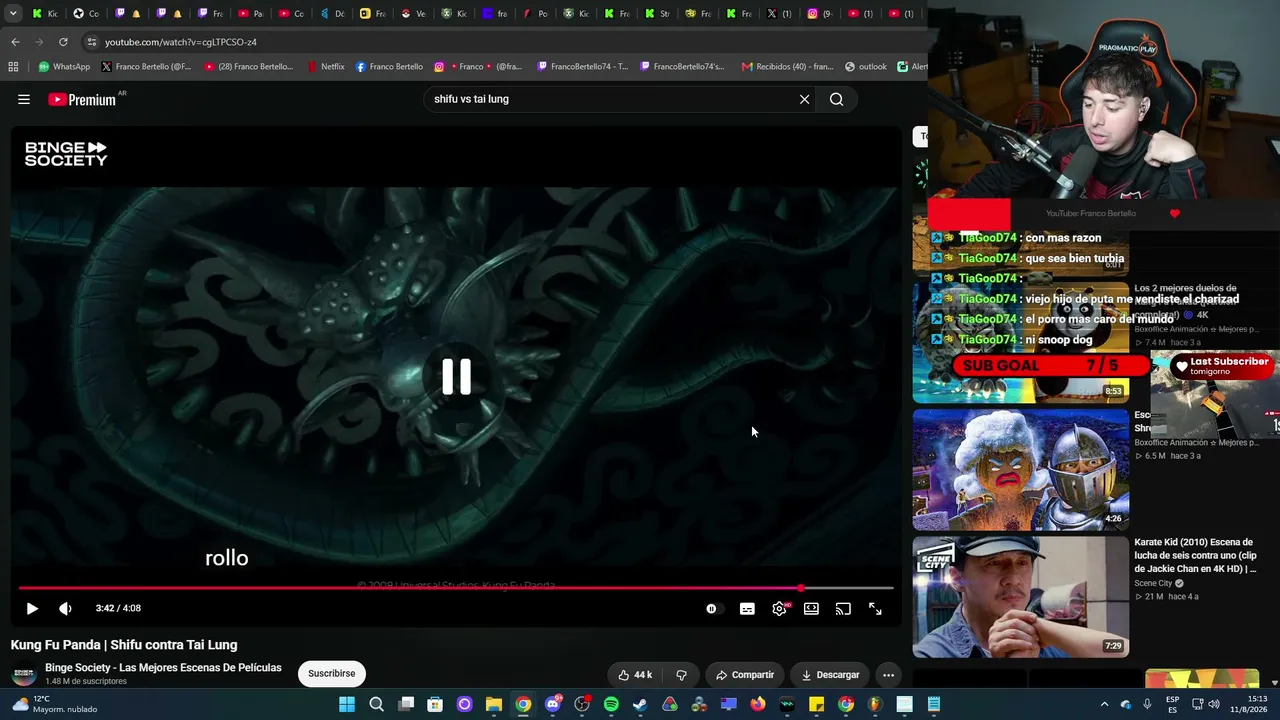
Task: Download the video with Descargar
Action: pos(830,675)
